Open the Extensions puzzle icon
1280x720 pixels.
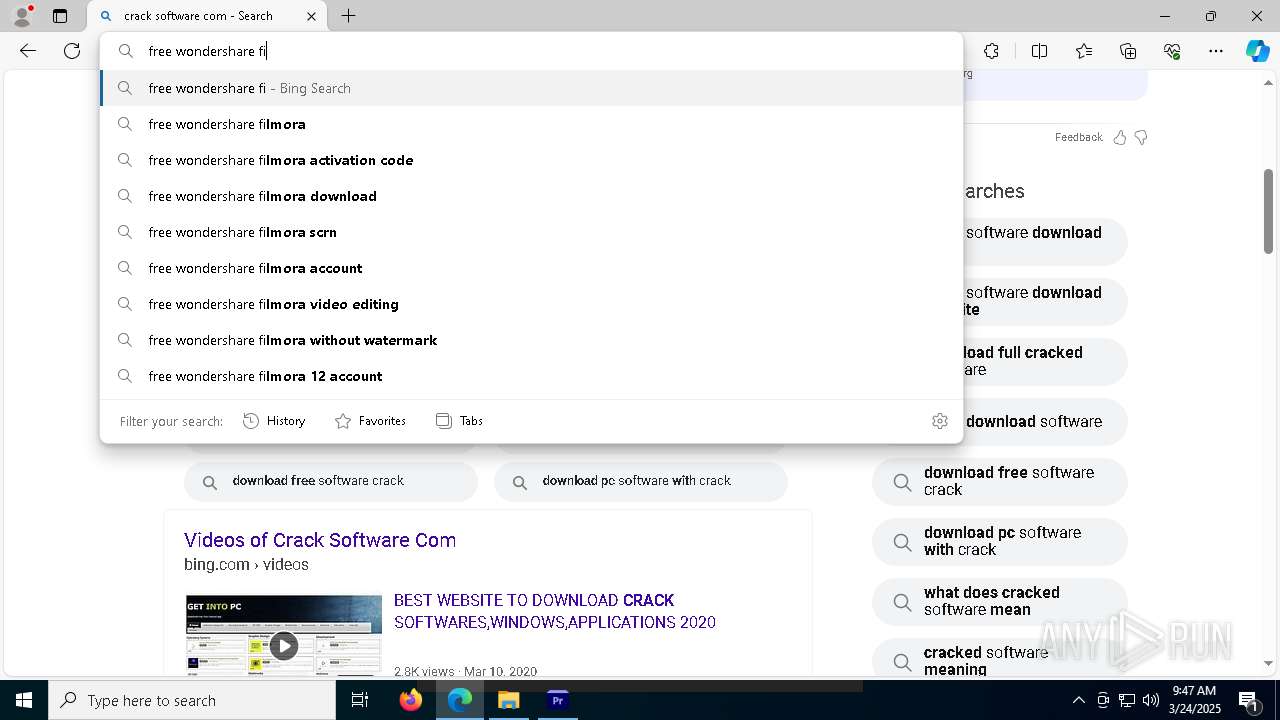[x=991, y=51]
